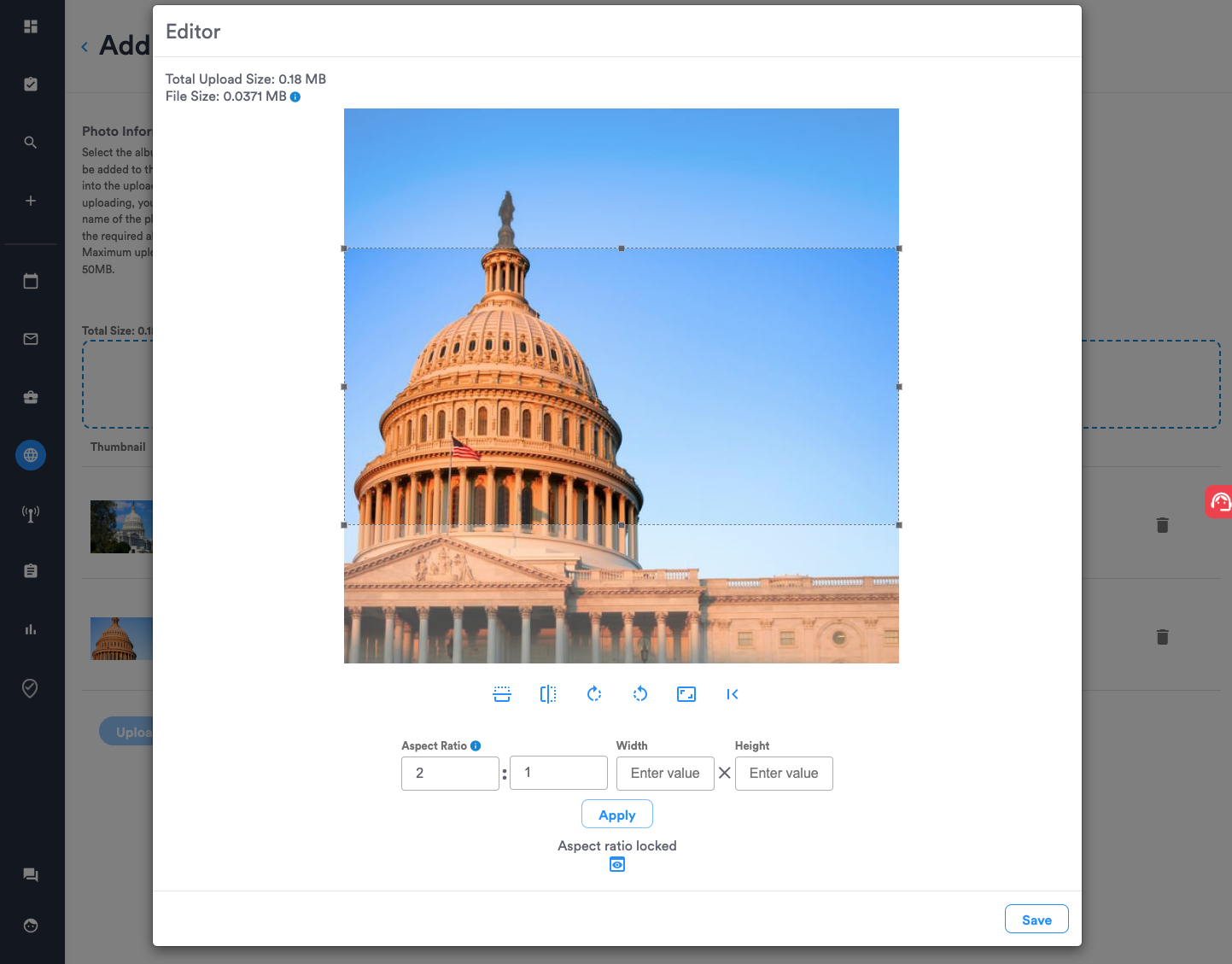The height and width of the screenshot is (964, 1232).
Task: Toggle the aspect ratio lock eye icon
Action: pyautogui.click(x=616, y=864)
